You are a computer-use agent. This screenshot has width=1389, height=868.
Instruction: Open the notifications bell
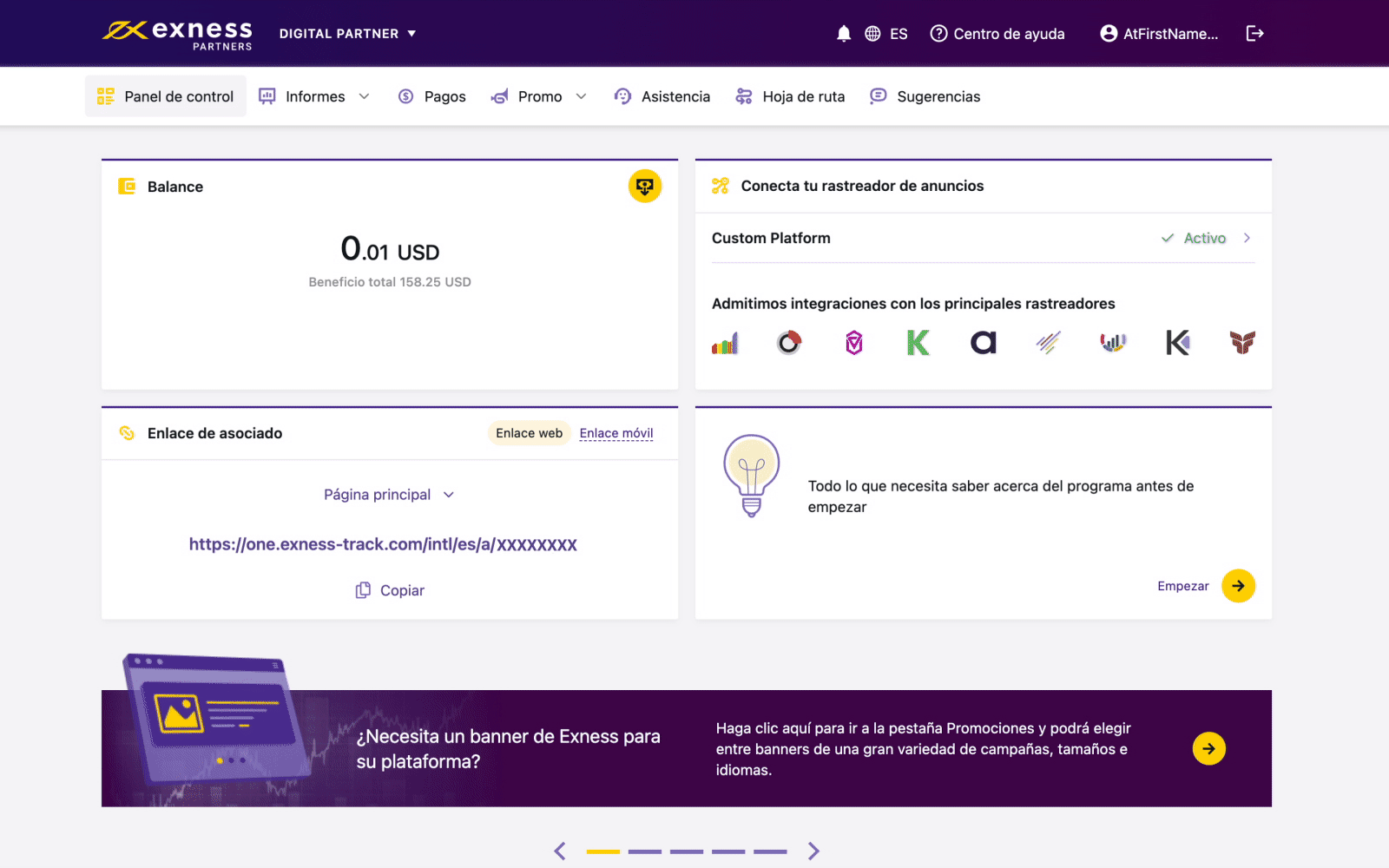(x=844, y=34)
